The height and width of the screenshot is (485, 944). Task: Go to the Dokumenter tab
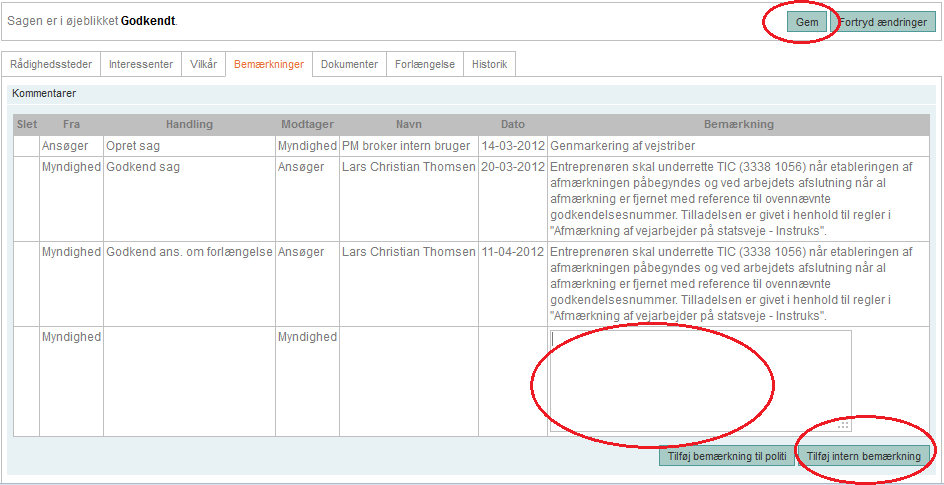(x=349, y=64)
